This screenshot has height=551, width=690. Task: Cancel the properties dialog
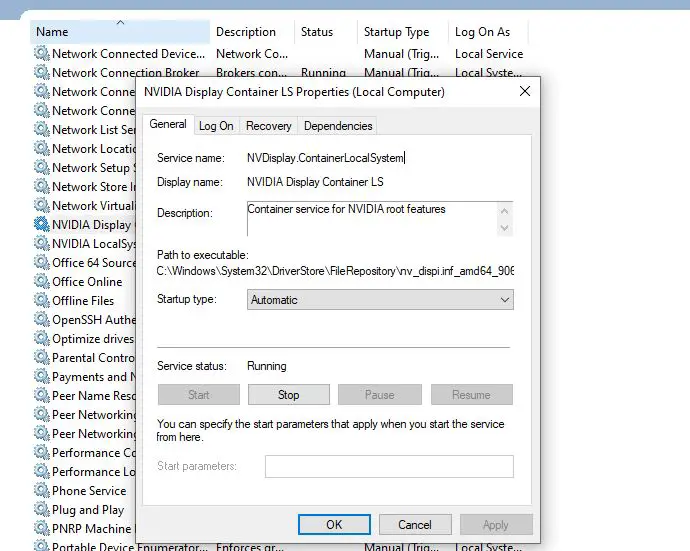[x=415, y=524]
